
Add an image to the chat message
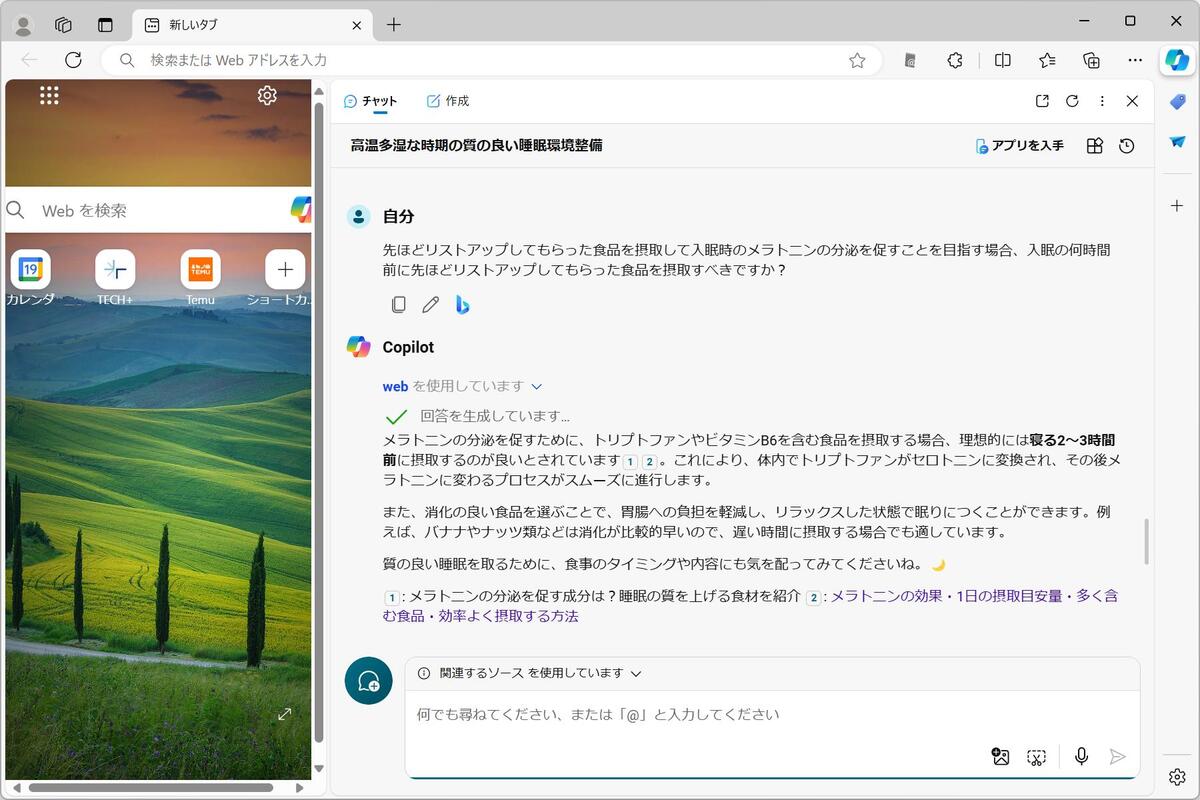tap(1000, 757)
